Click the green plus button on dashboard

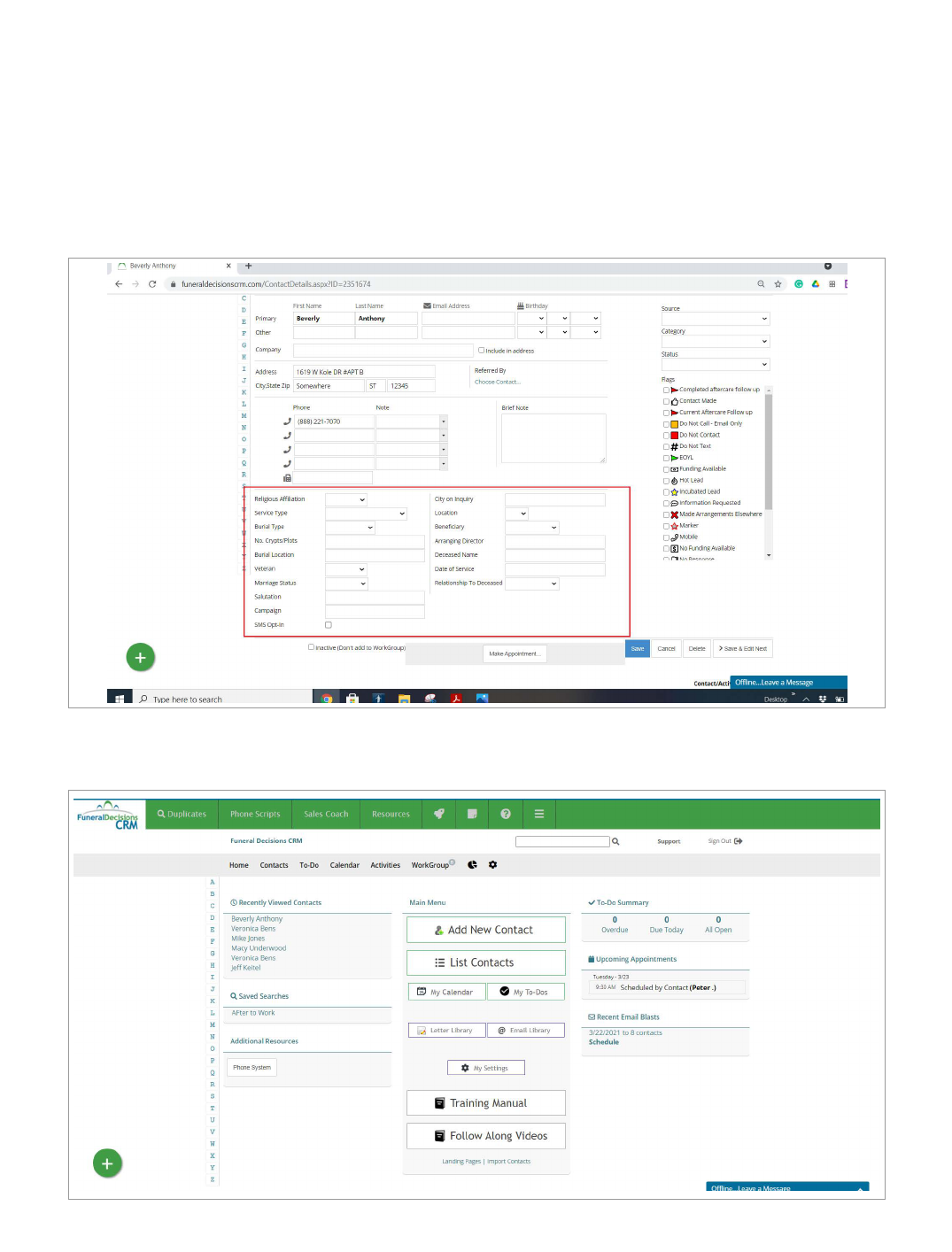point(107,1163)
